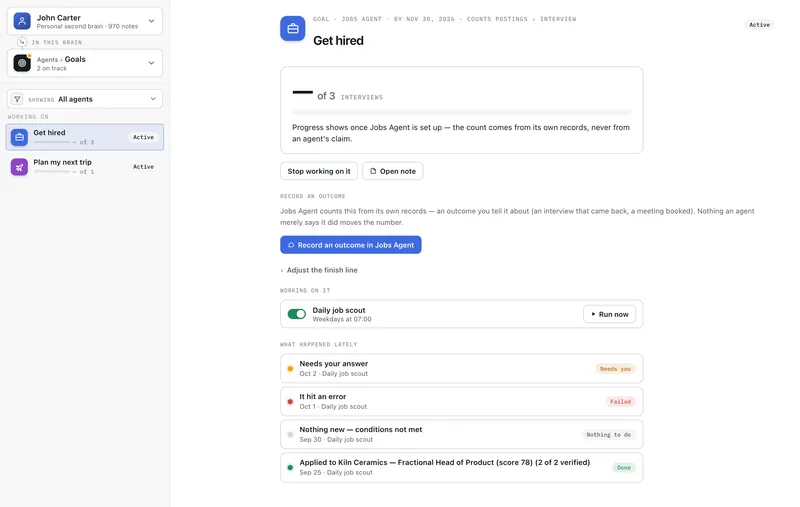Click the Active badge at top right

[x=759, y=24]
